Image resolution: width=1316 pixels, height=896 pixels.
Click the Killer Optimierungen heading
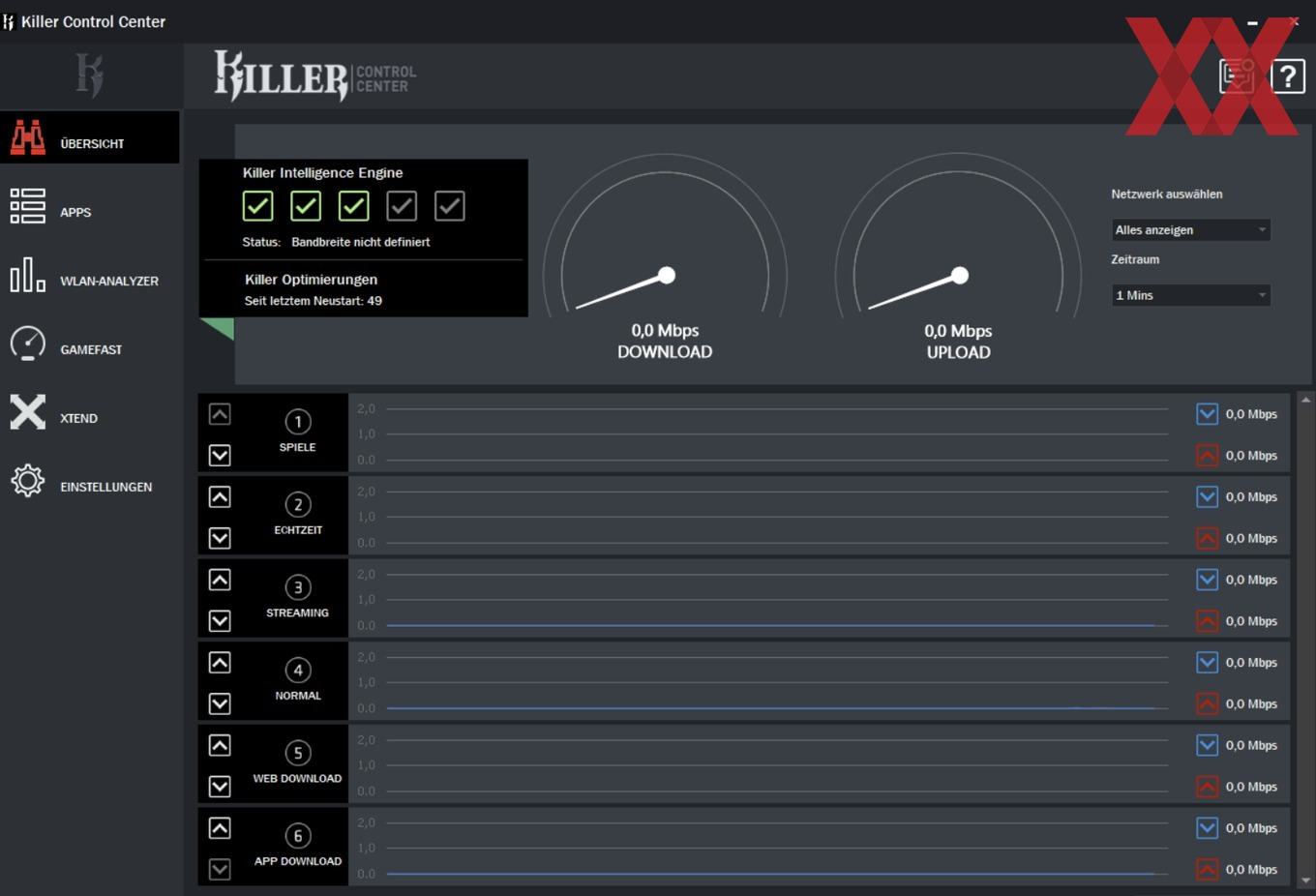pyautogui.click(x=311, y=280)
